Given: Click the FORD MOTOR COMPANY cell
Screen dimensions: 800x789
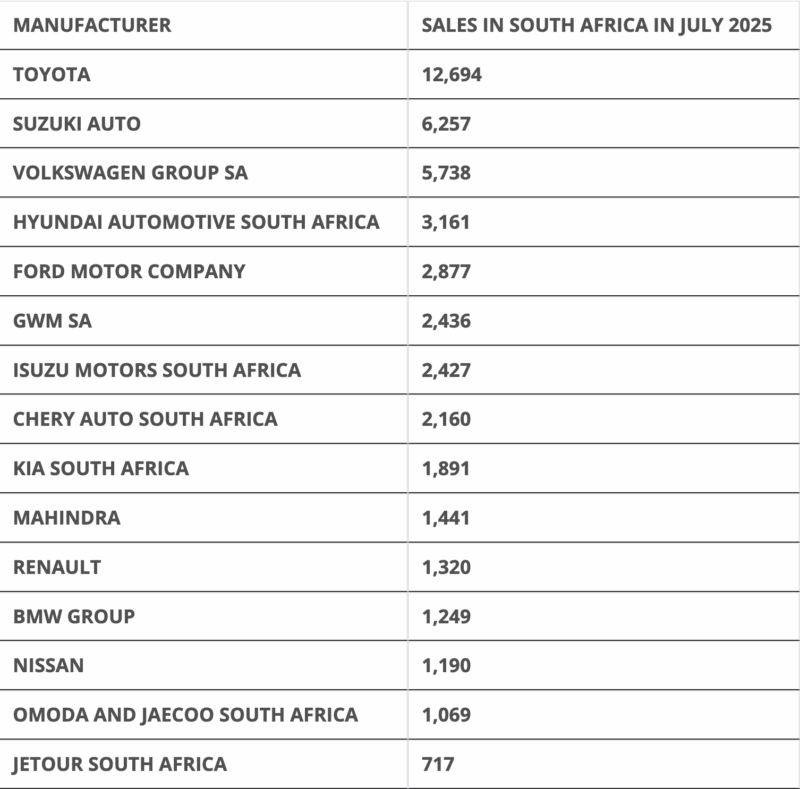Looking at the screenshot, I should coord(129,271).
